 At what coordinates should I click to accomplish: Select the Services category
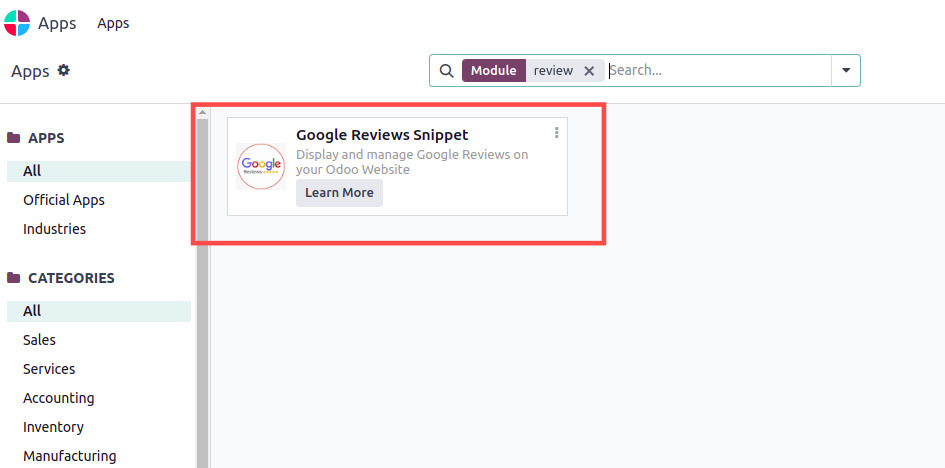[x=49, y=369]
